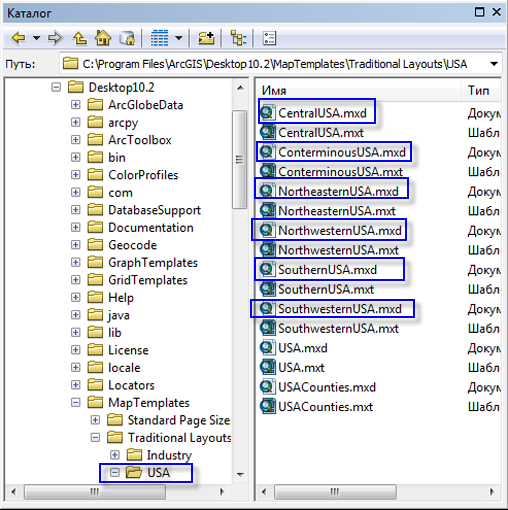Click the tree scrollbar up arrow

240,88
